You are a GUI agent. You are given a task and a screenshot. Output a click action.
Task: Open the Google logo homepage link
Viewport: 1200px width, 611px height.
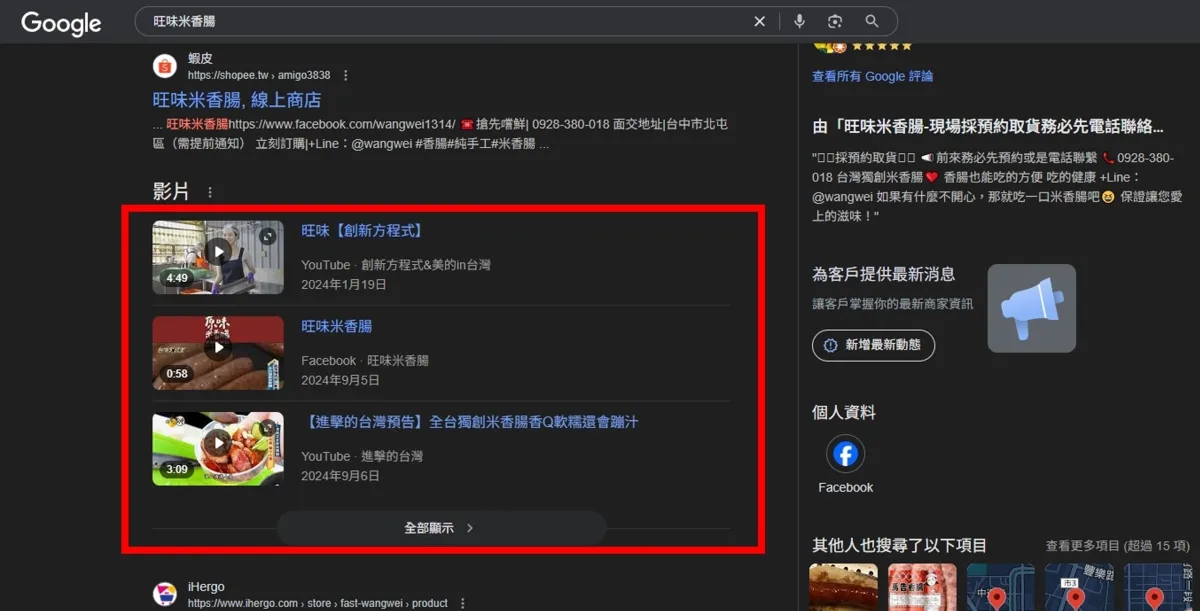point(61,23)
